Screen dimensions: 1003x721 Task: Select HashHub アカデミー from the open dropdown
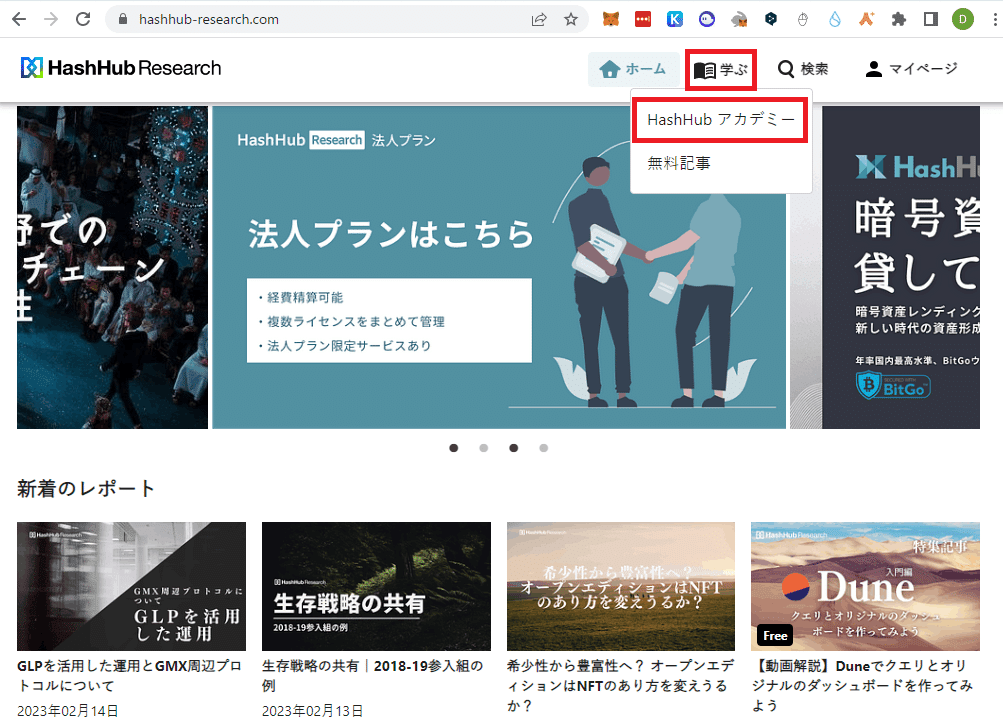coord(719,119)
